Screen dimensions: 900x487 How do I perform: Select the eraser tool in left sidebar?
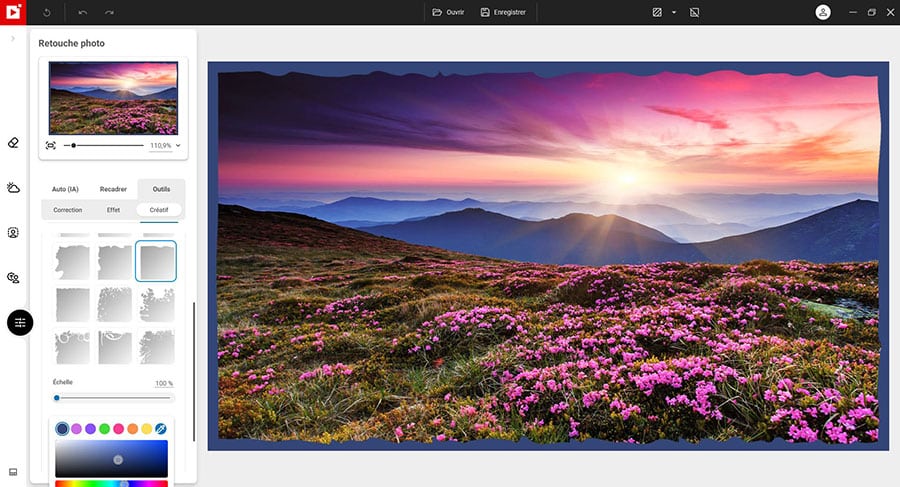point(13,143)
